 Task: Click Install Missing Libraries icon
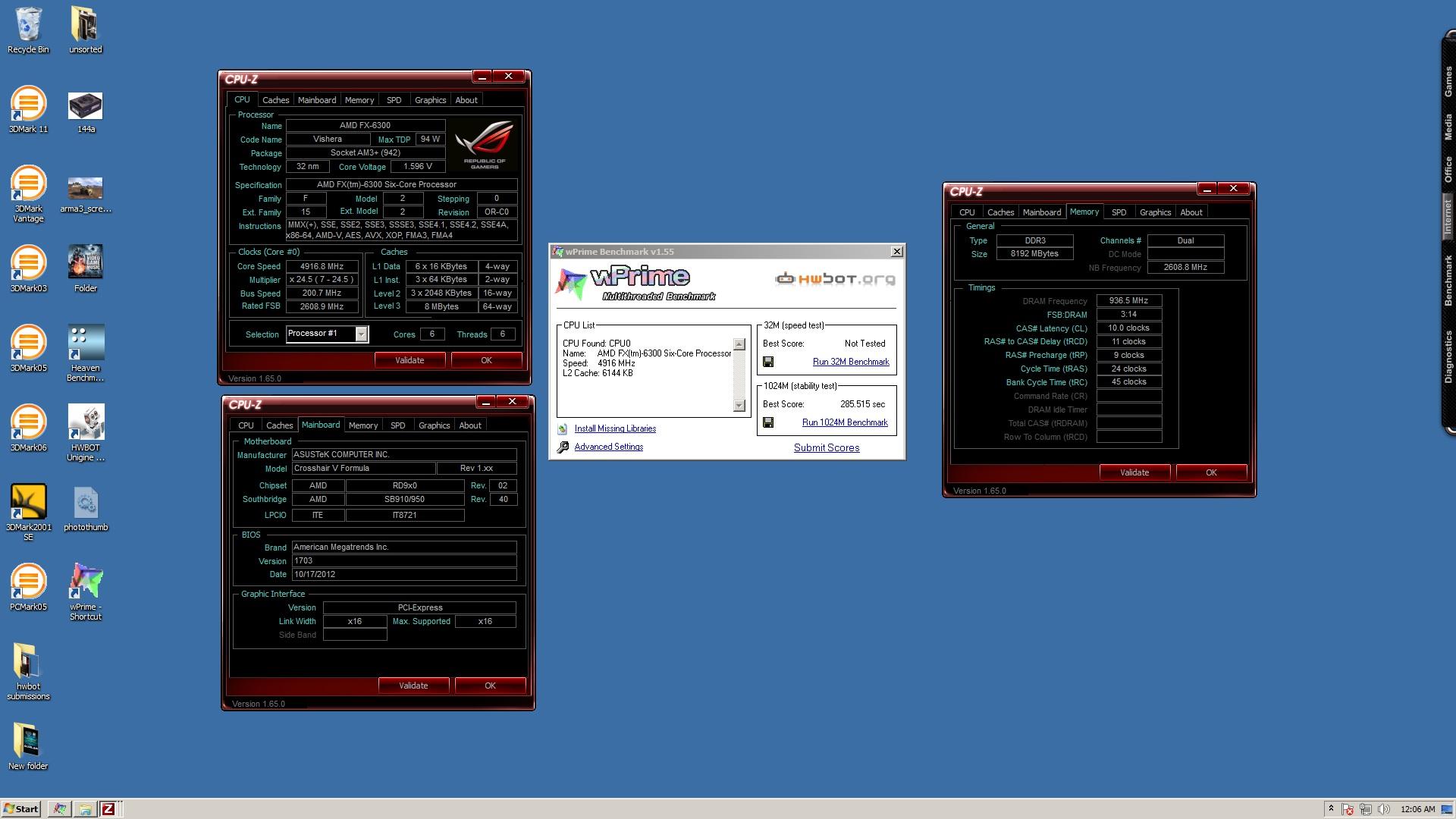click(563, 429)
